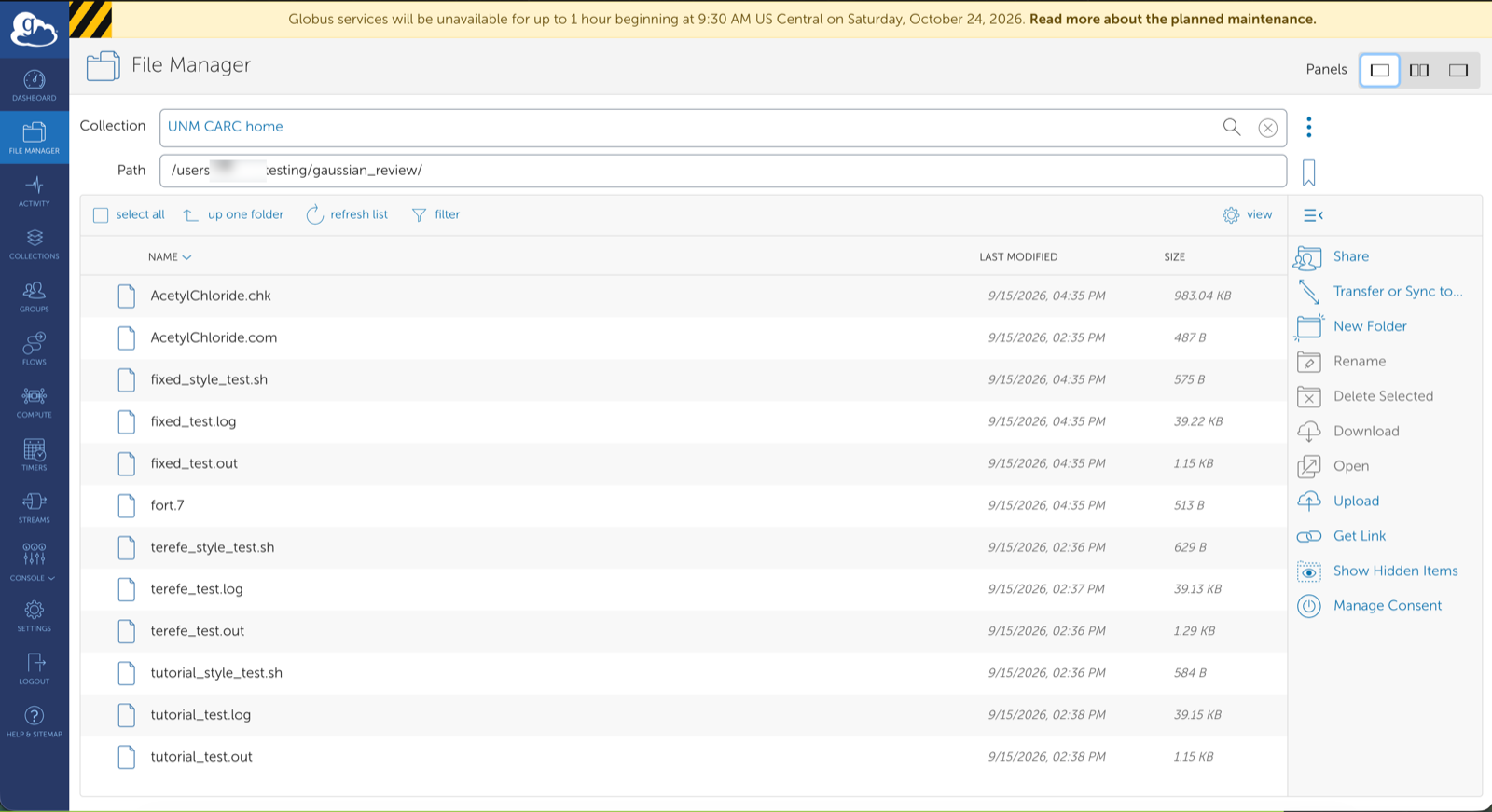Click the collection search magnifier icon

1232,127
